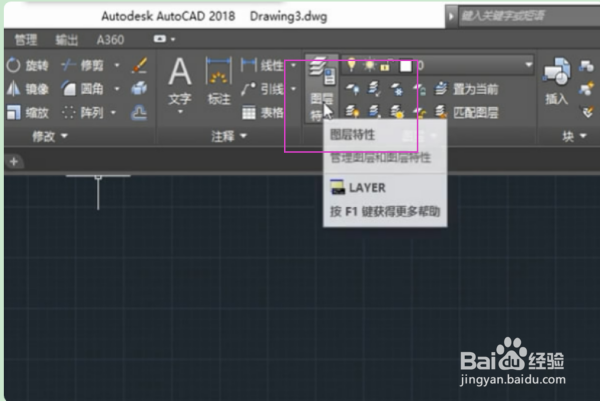The image size is (600, 401).
Task: Toggle layer 0 freeze sun icon
Action: [370, 66]
